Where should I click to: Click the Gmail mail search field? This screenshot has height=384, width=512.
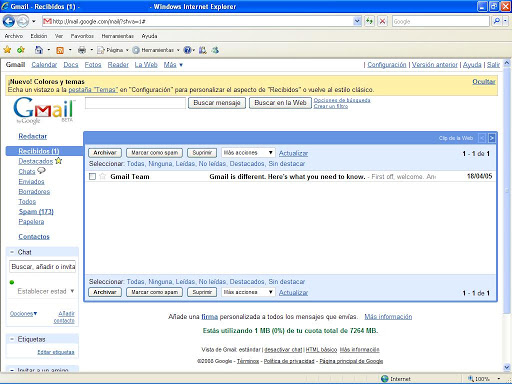coord(135,103)
